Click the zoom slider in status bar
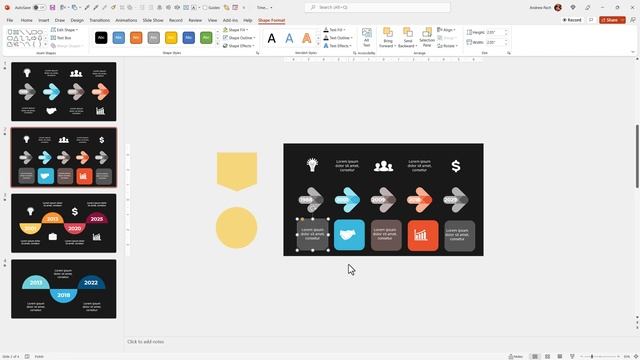 [x=599, y=356]
